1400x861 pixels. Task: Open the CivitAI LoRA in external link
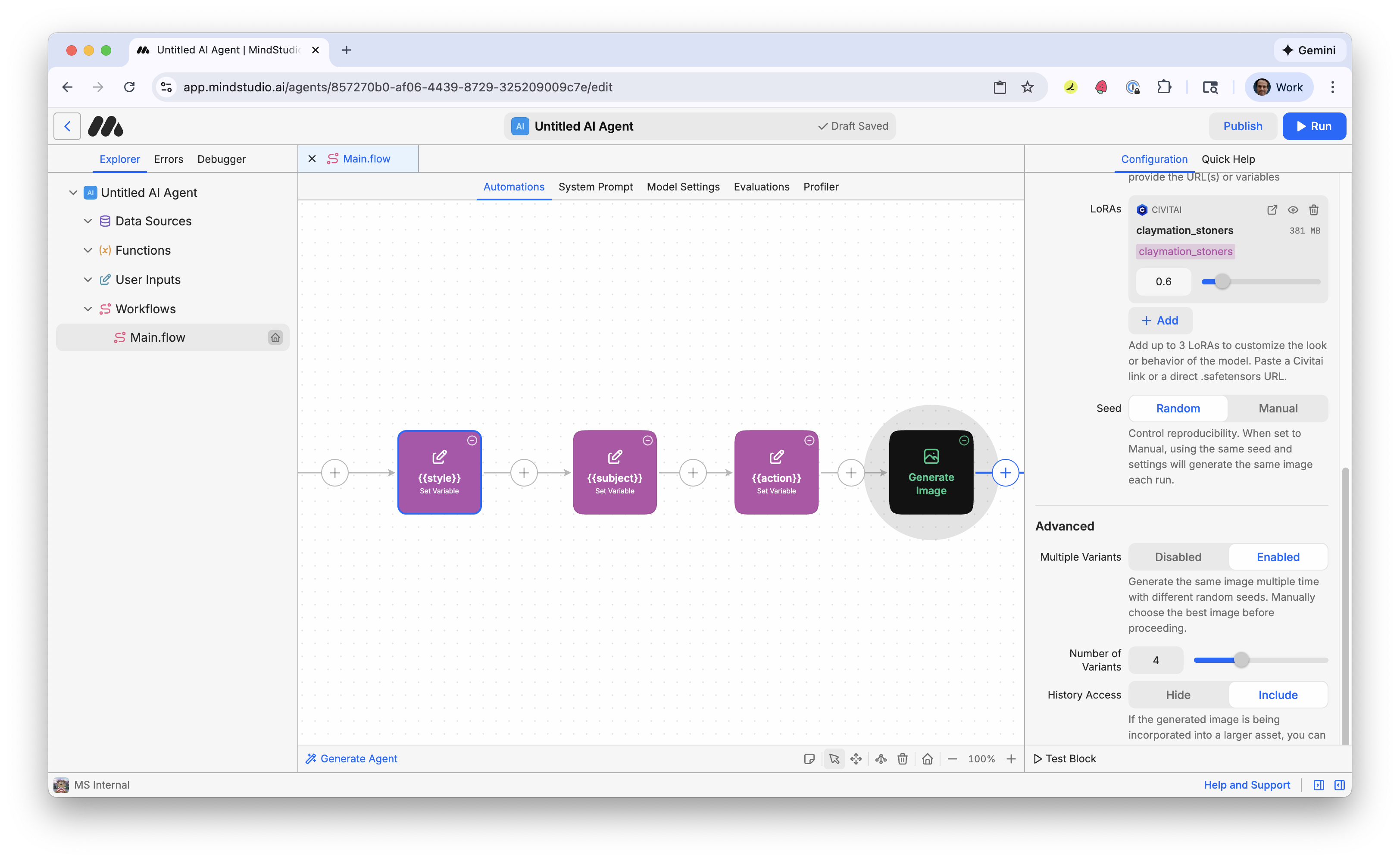(x=1272, y=209)
